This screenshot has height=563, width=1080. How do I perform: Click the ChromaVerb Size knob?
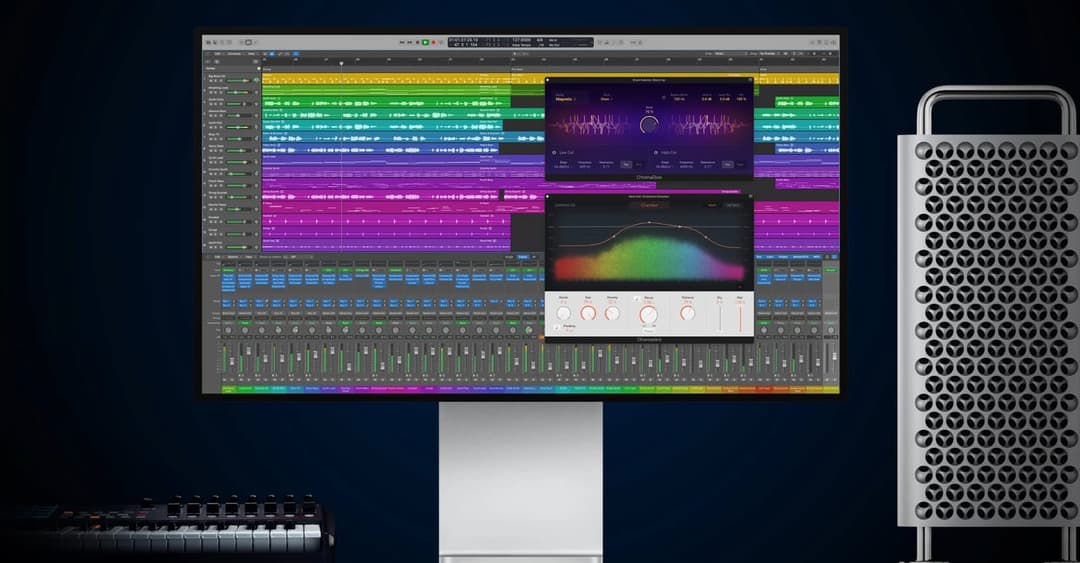point(588,313)
